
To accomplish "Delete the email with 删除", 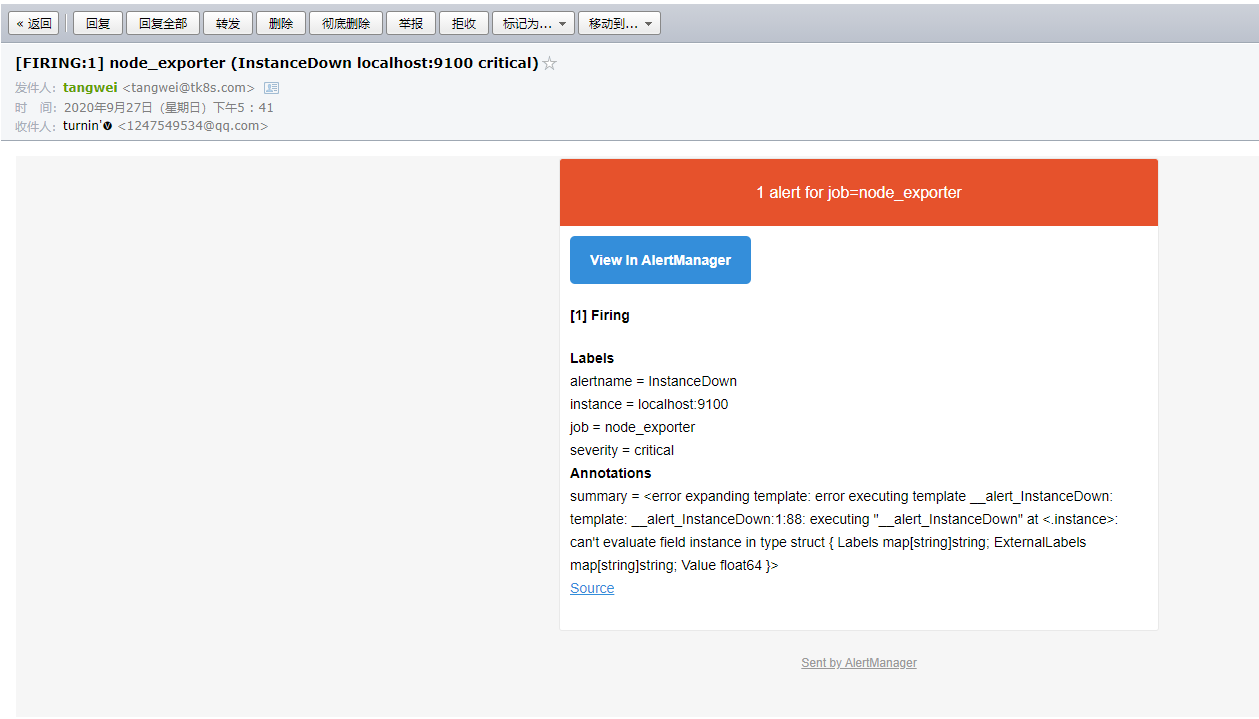I will (281, 23).
